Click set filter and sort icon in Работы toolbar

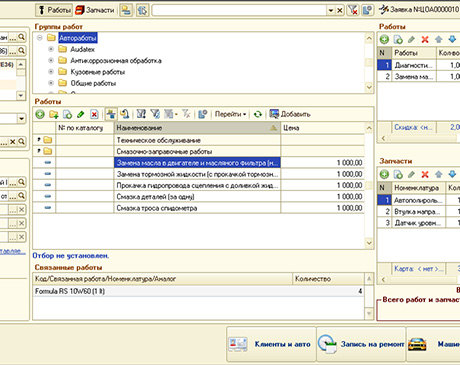click(x=141, y=114)
